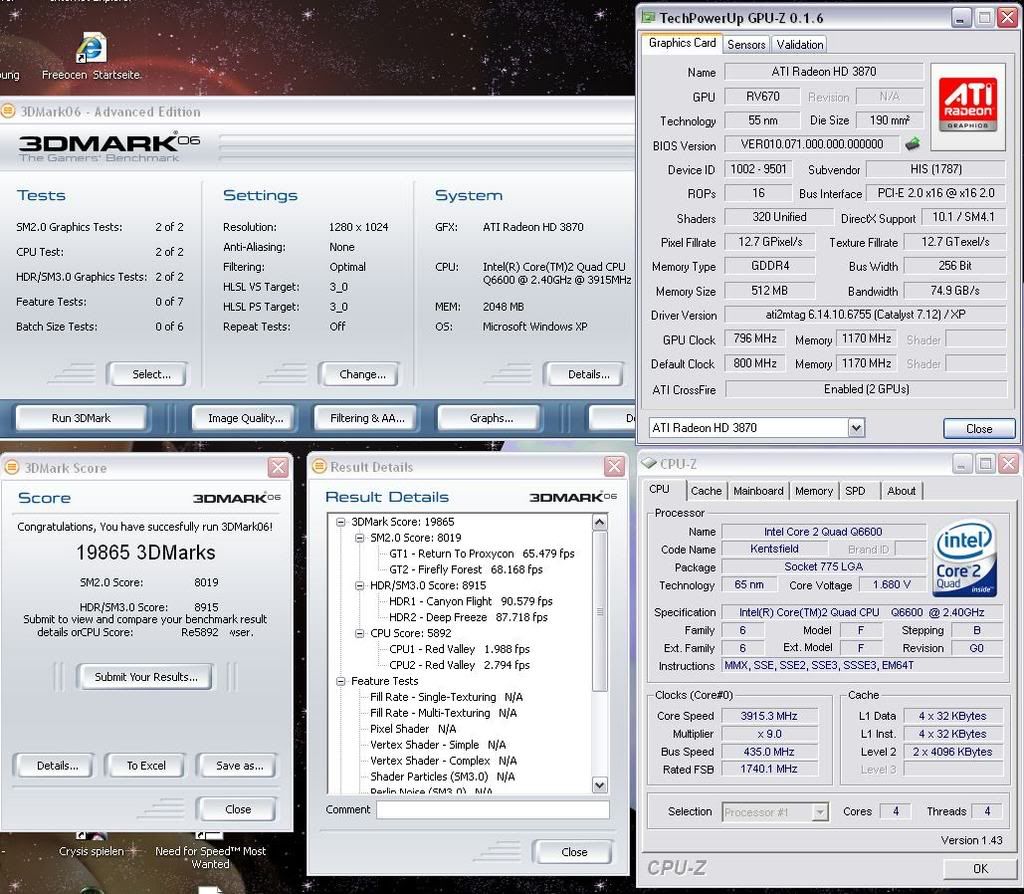Open Image Quality... settings
This screenshot has width=1024, height=894.
pyautogui.click(x=246, y=418)
